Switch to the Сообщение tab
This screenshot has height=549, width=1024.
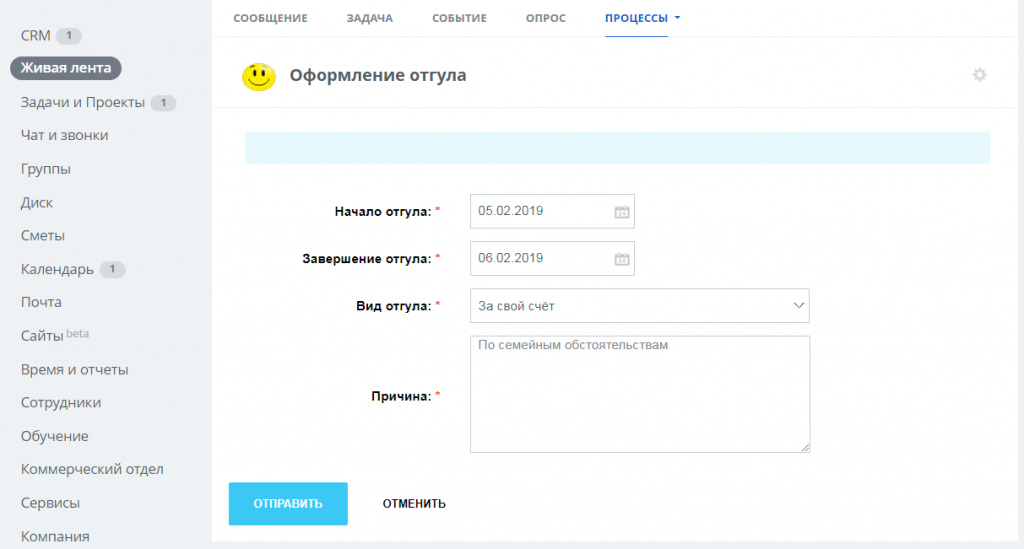point(270,18)
